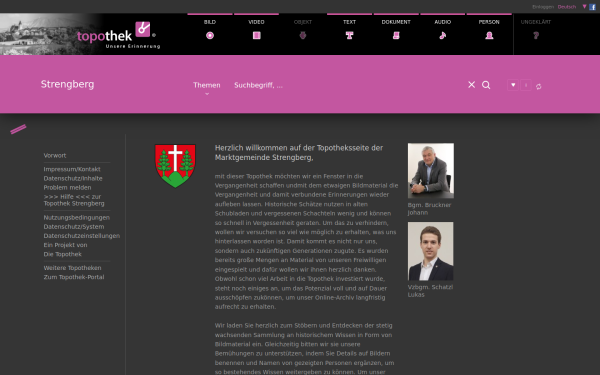Click the Vzbgm. Schatzl Lukas caption
600x375 pixels.
click(x=430, y=291)
